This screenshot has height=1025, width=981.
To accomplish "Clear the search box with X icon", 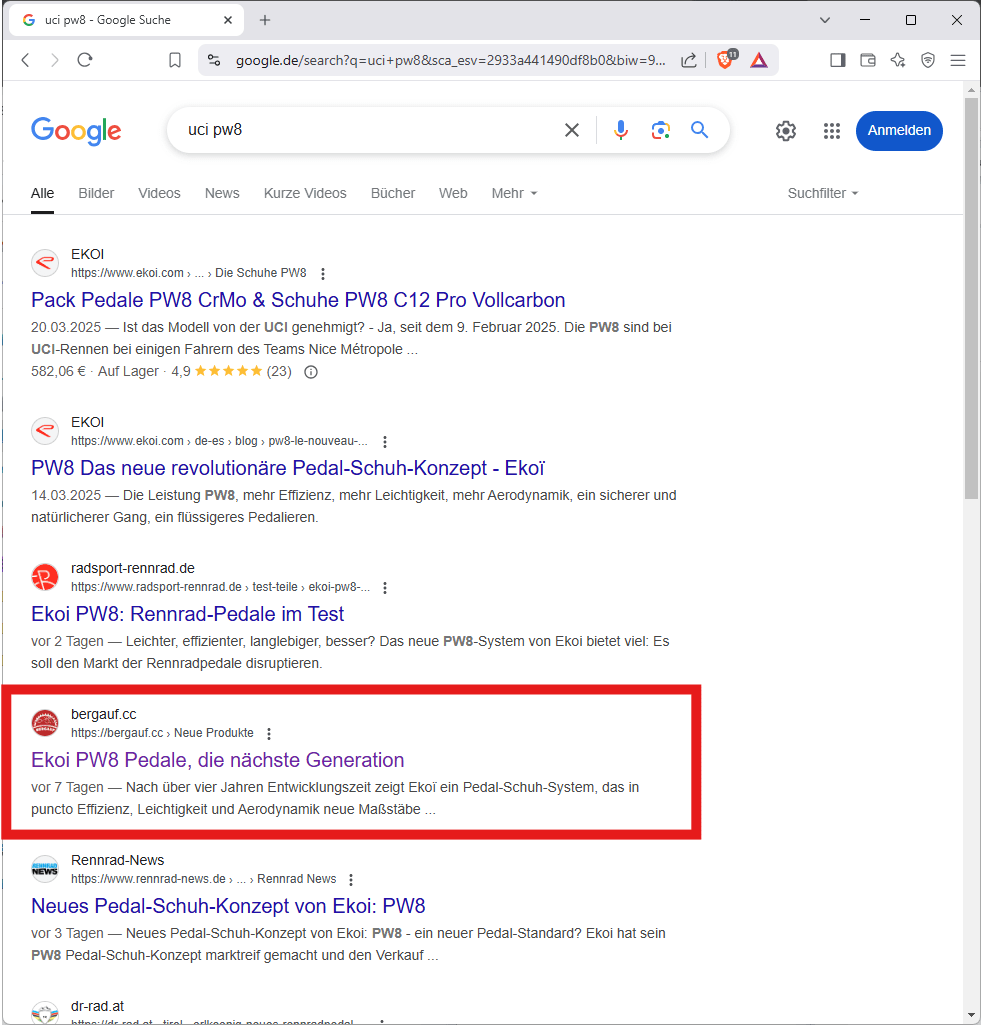I will [572, 130].
